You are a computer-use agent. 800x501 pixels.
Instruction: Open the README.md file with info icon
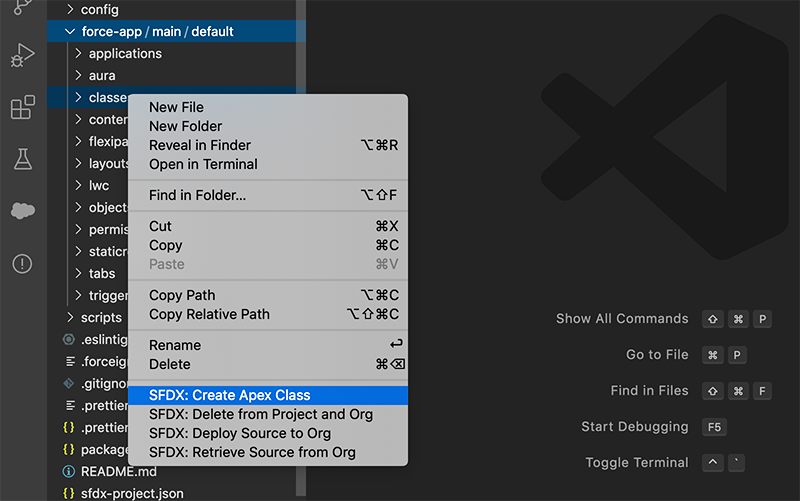[x=118, y=471]
